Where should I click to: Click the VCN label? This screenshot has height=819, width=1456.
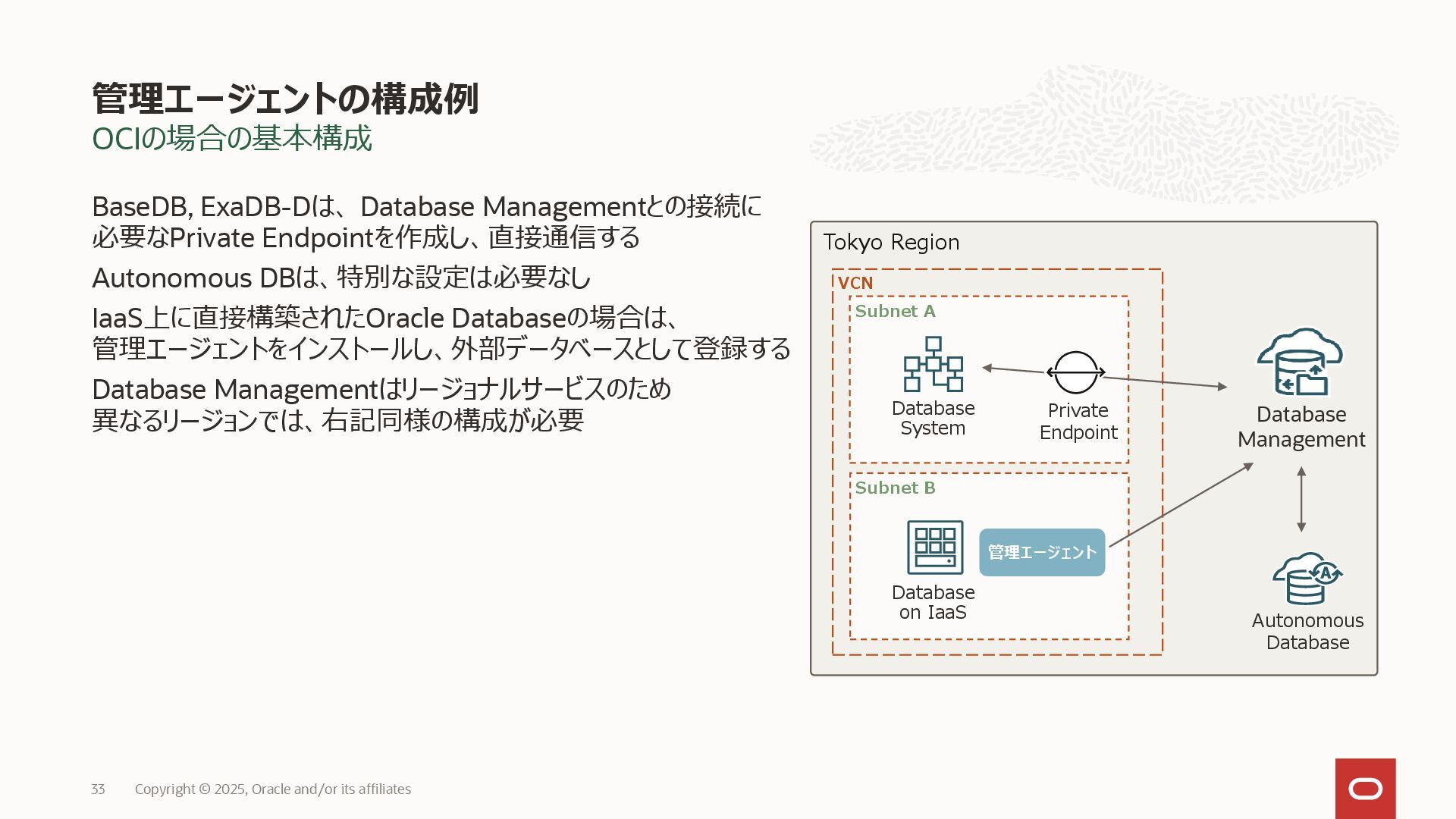pyautogui.click(x=855, y=283)
